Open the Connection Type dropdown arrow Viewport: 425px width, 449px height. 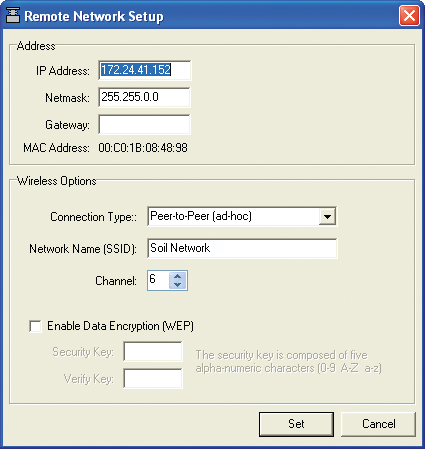tap(327, 216)
